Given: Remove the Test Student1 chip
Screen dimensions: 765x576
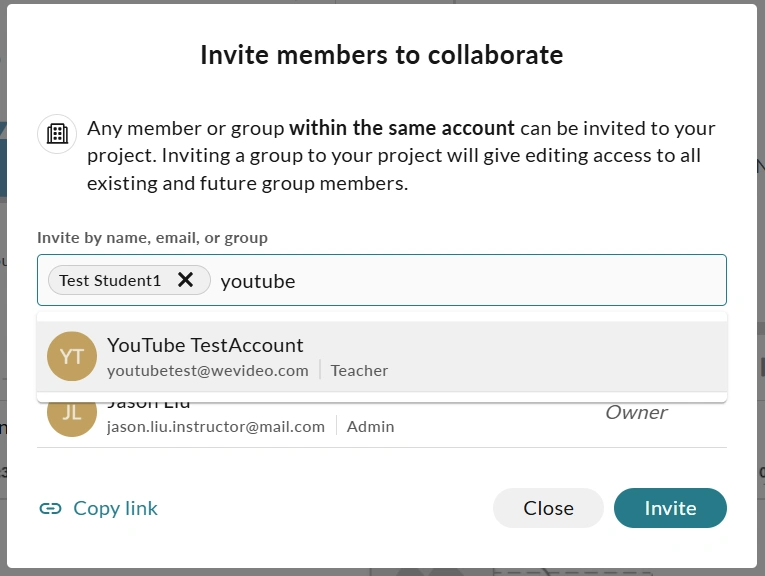Looking at the screenshot, I should [185, 280].
